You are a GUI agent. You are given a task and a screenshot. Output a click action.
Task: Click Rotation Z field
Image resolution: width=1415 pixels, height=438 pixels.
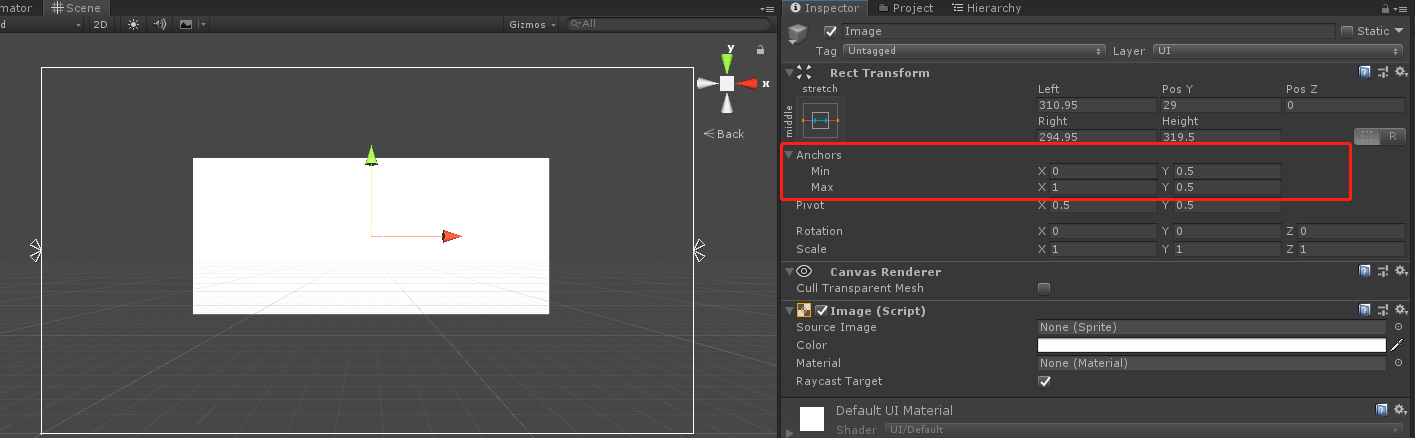[1351, 231]
